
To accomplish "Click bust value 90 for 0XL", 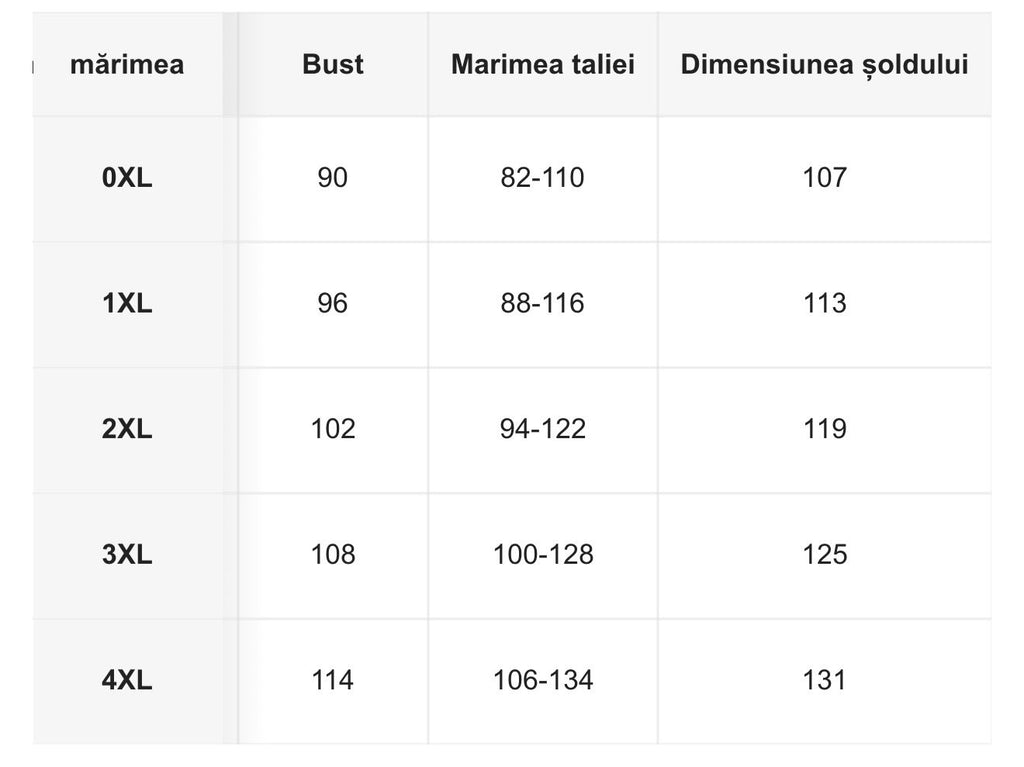I will pyautogui.click(x=332, y=178).
